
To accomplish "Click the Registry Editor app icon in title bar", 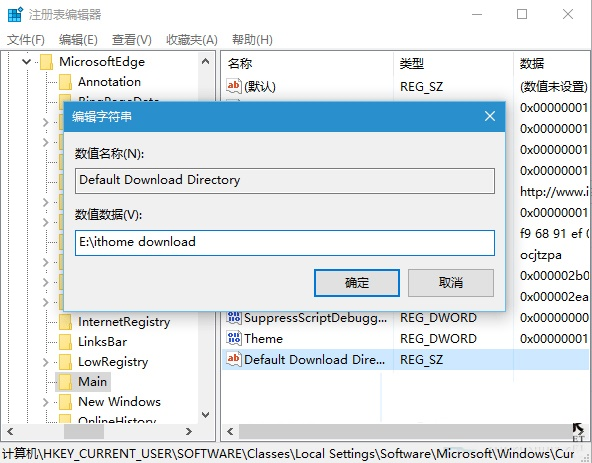I will pyautogui.click(x=15, y=14).
